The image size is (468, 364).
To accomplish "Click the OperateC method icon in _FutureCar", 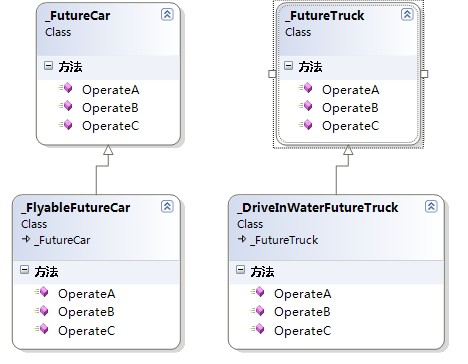I will pos(66,125).
